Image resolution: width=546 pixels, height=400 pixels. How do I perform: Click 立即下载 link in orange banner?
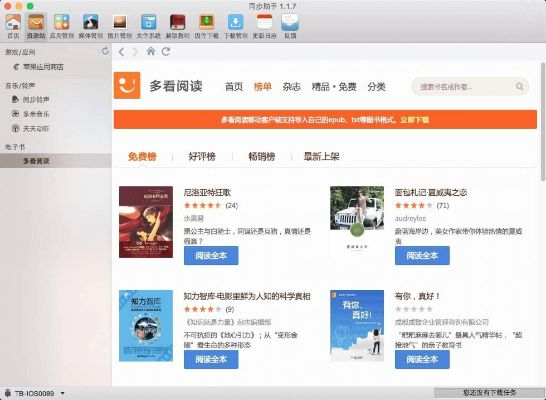tap(414, 120)
